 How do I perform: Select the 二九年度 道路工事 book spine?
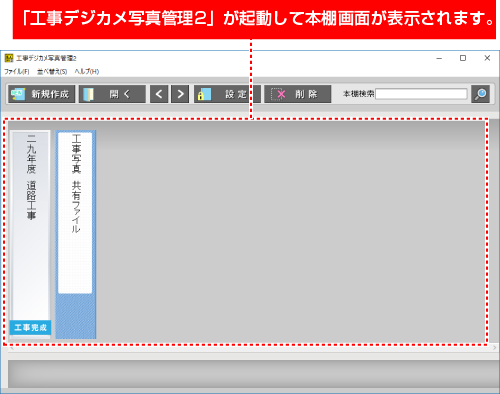(31, 234)
